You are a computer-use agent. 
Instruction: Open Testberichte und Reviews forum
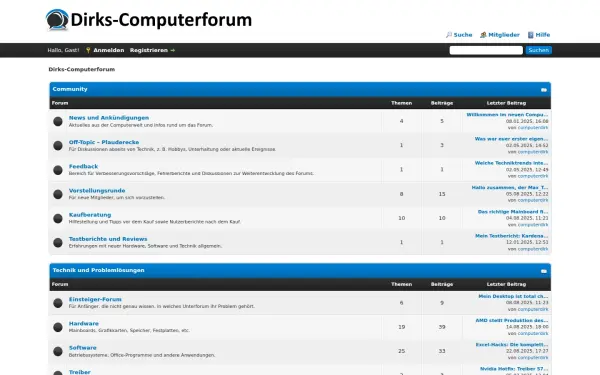108,239
